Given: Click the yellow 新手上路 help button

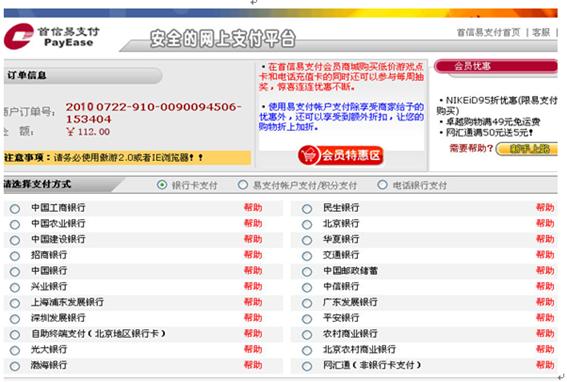Looking at the screenshot, I should pos(526,149).
